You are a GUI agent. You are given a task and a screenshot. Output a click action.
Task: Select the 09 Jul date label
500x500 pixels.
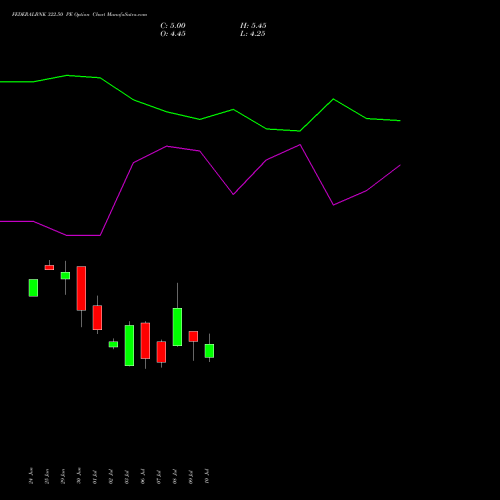(x=191, y=477)
